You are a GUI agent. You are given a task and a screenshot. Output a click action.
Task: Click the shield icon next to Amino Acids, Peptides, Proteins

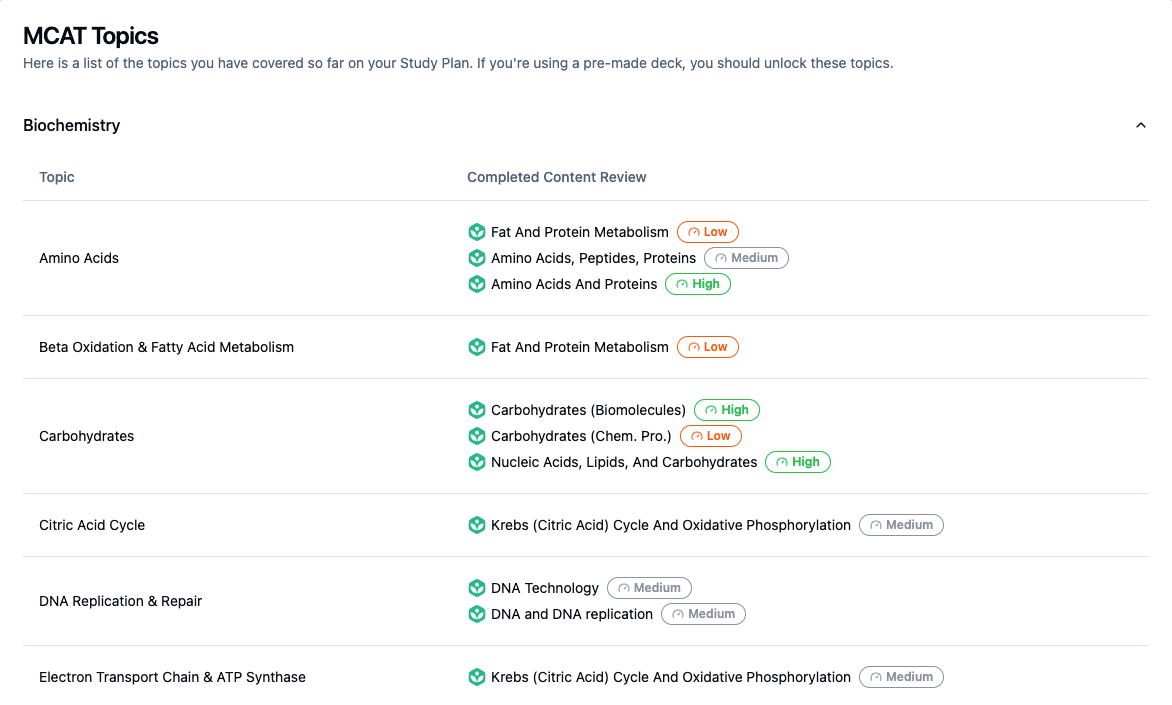click(477, 258)
